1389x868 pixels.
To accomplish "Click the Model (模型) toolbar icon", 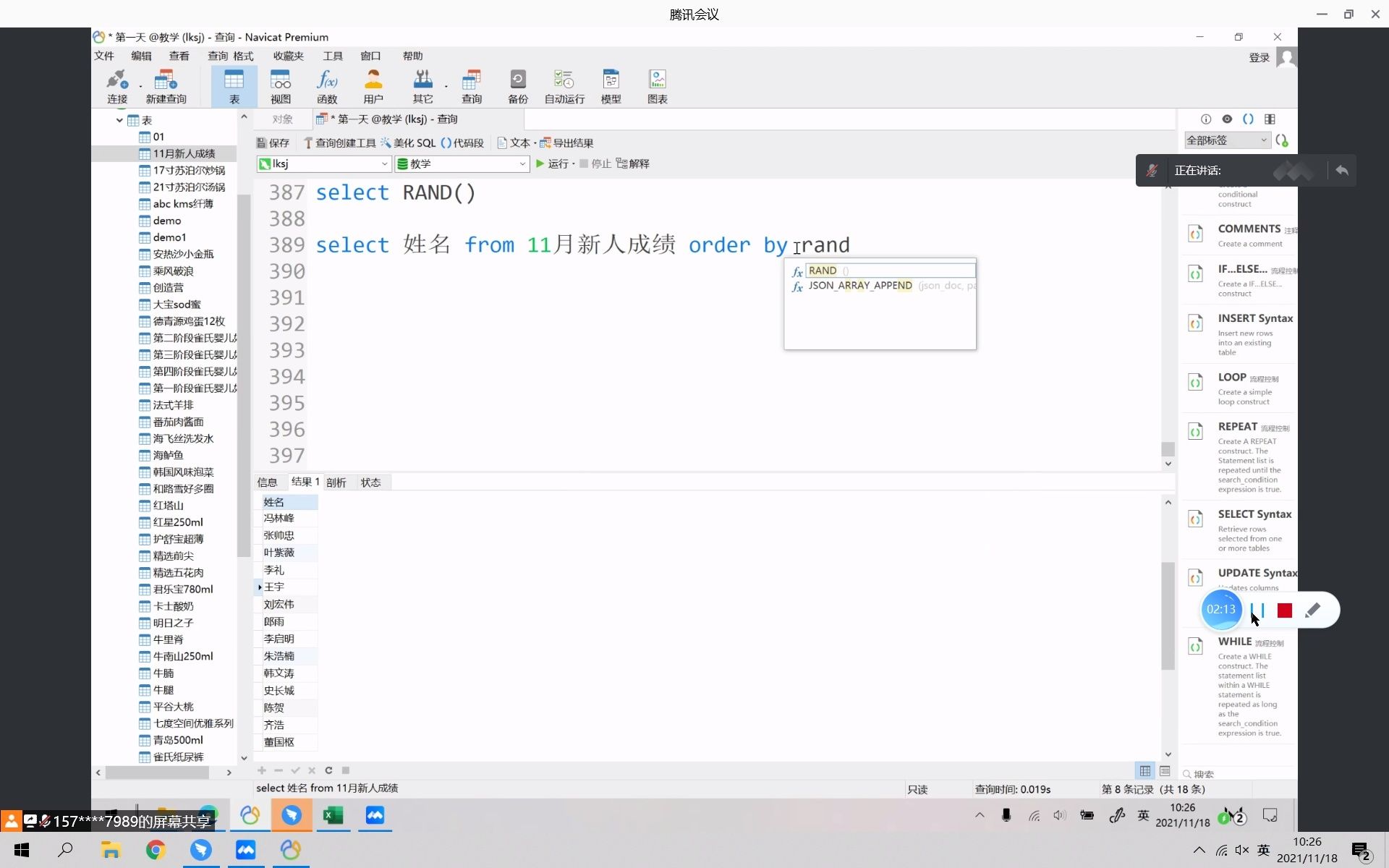I will [611, 86].
